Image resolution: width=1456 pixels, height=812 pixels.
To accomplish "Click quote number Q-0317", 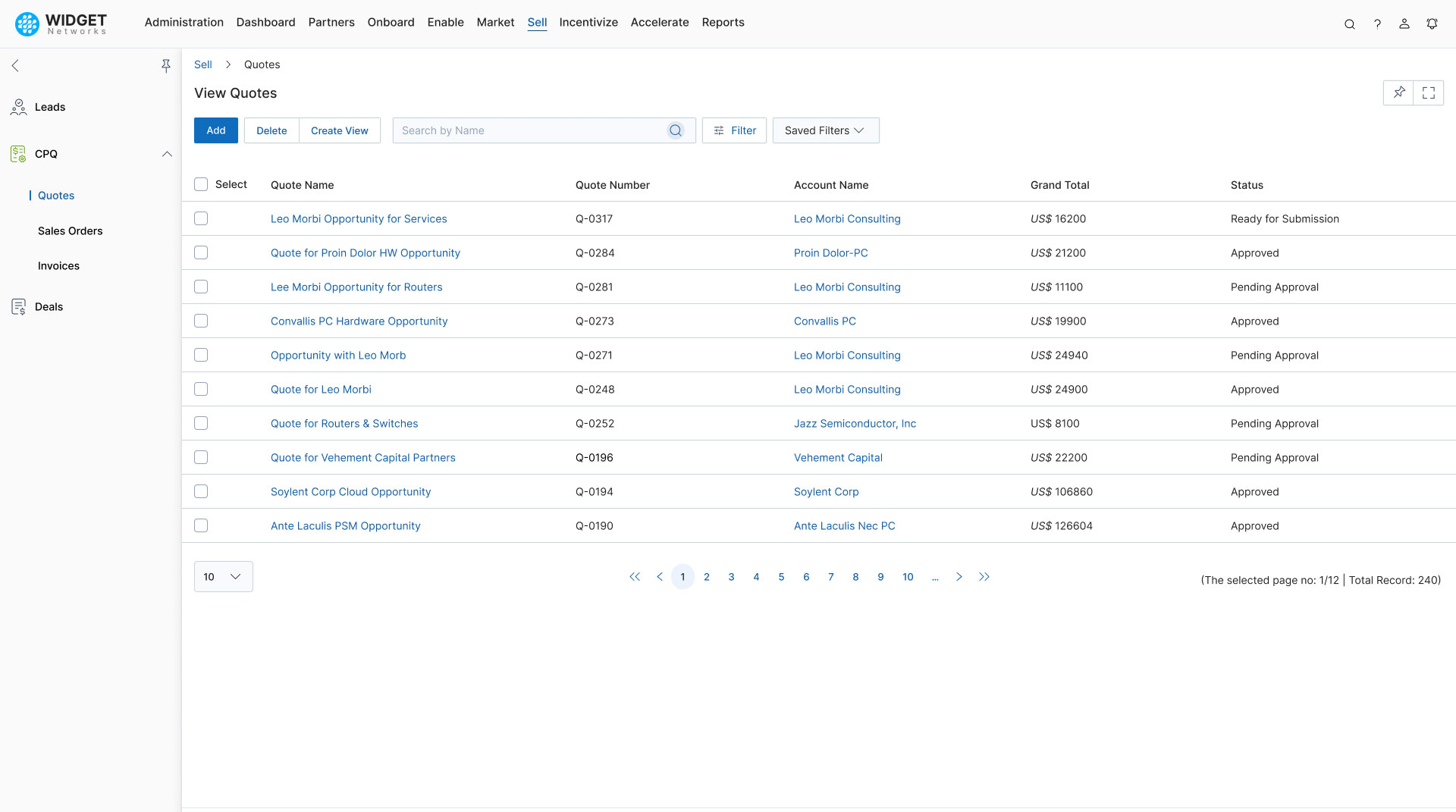I will (x=594, y=218).
